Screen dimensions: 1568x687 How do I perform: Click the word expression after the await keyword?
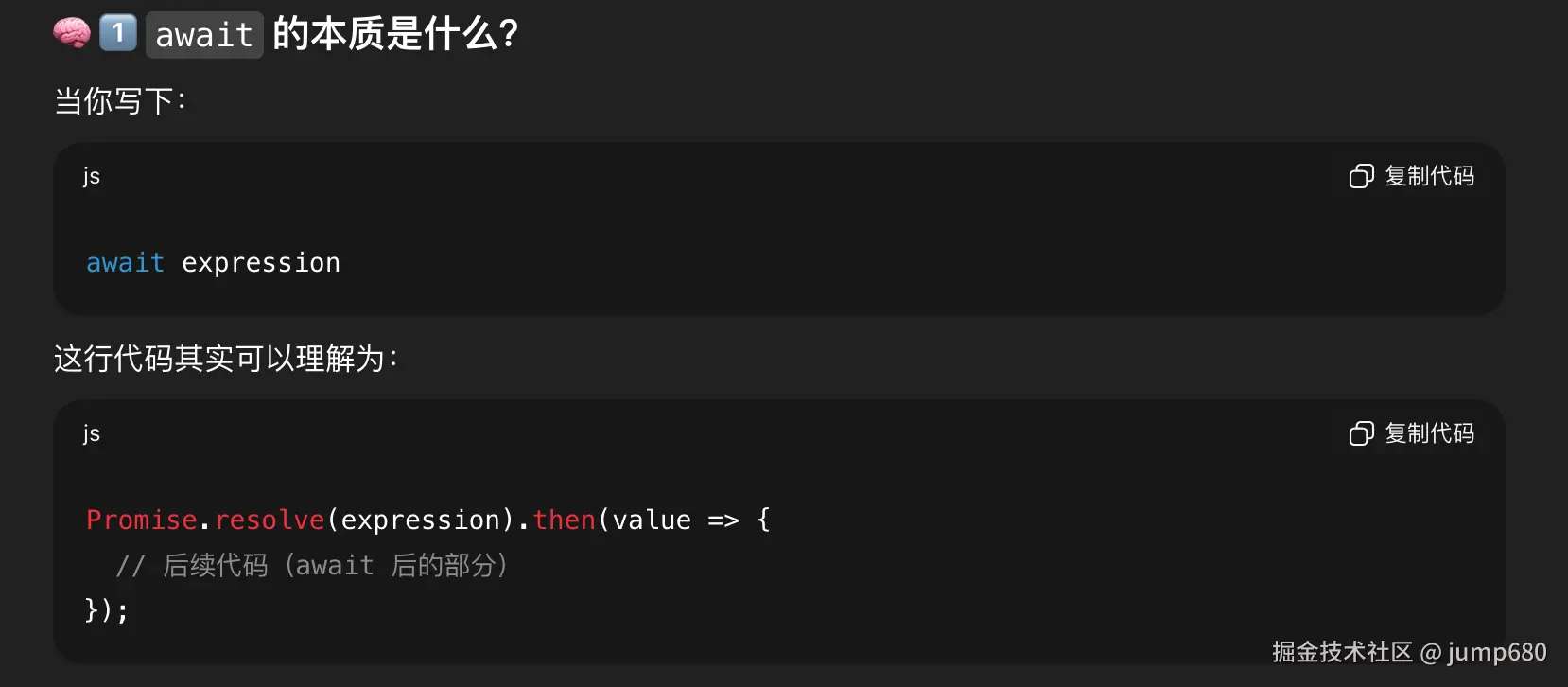[x=261, y=263]
